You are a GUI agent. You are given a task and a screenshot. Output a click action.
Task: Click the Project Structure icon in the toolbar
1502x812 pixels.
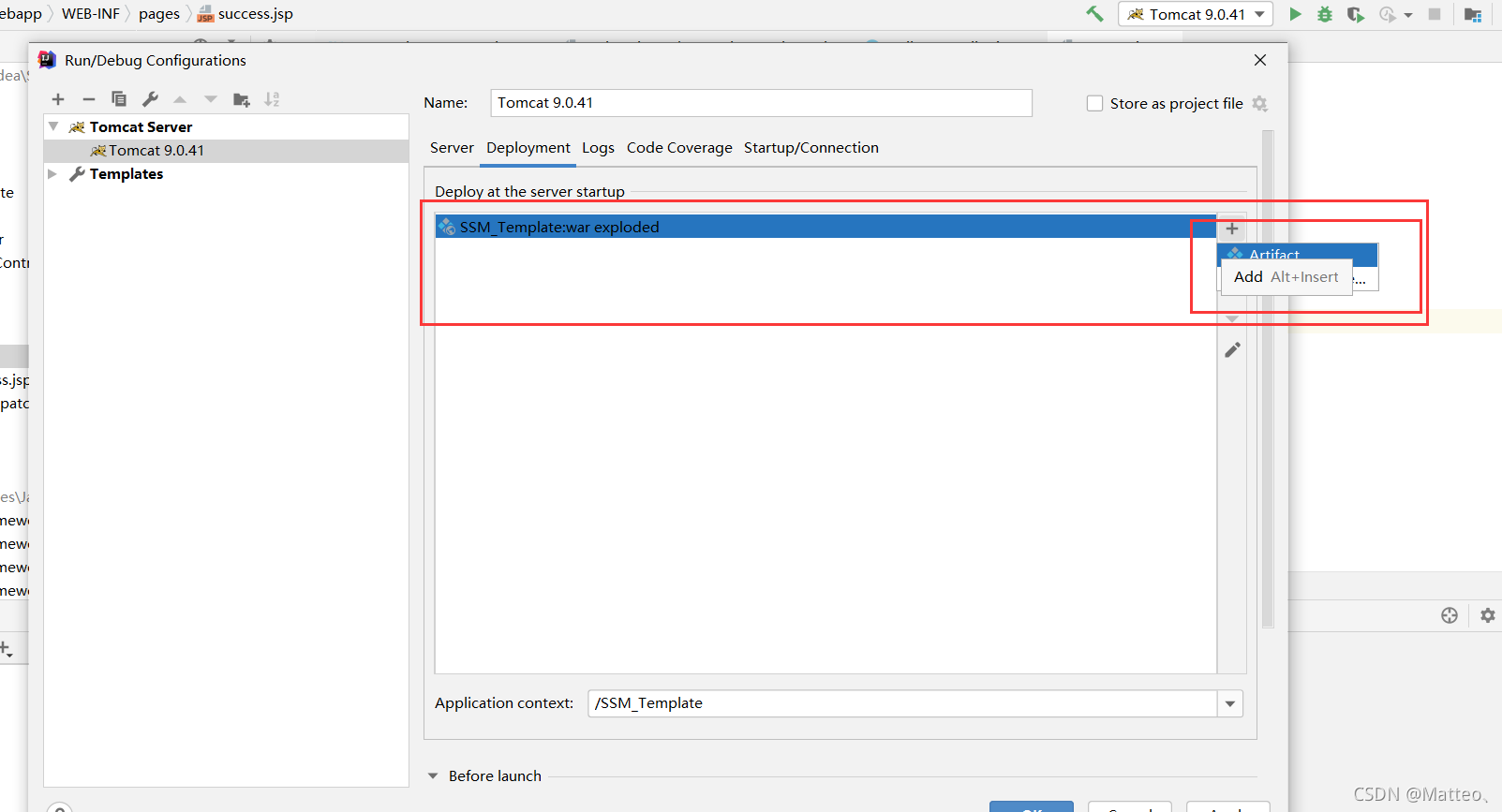click(1473, 14)
